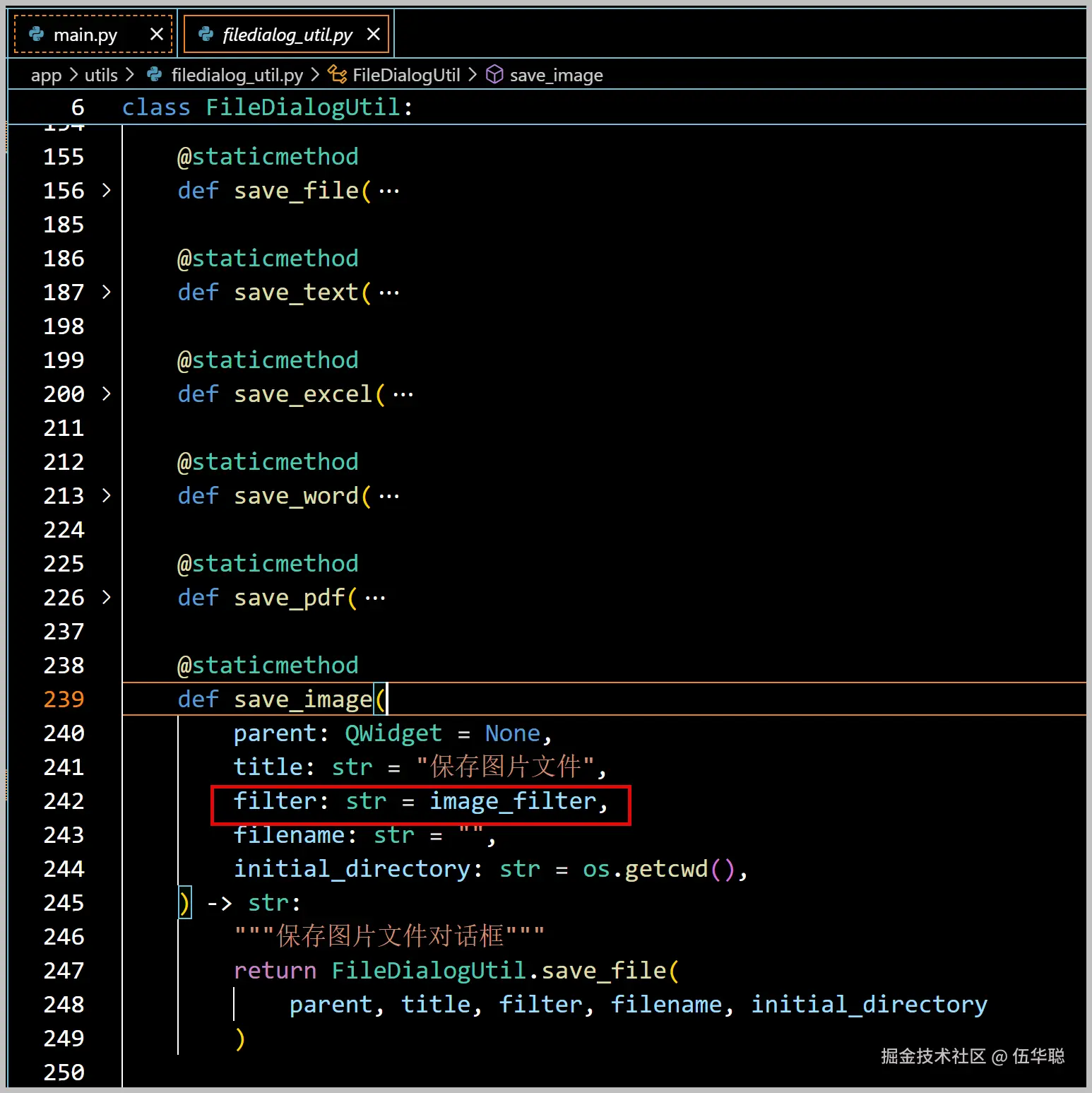
Task: Open the app breadcrumb segment
Action: point(47,75)
